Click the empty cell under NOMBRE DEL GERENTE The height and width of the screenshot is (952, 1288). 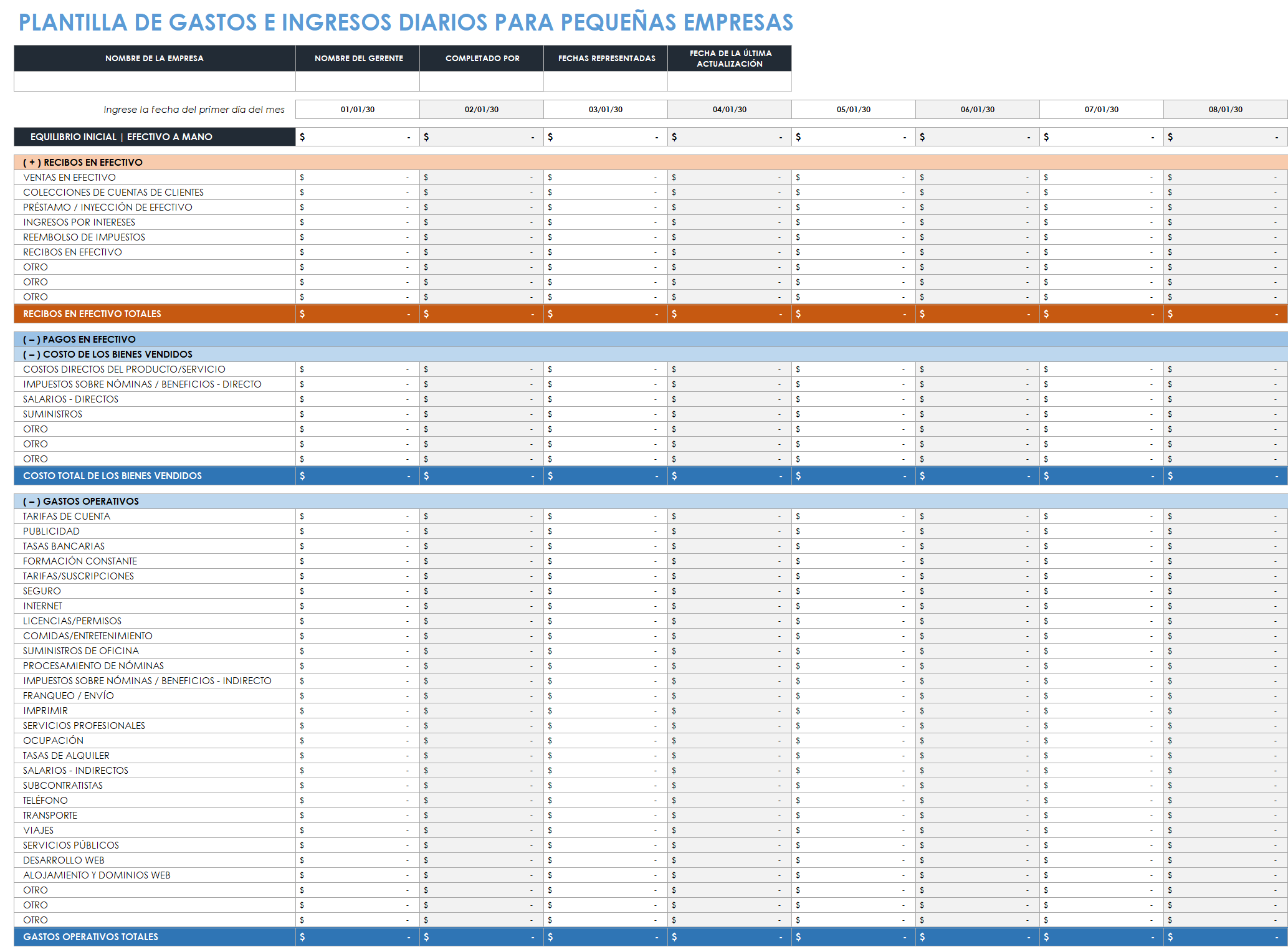click(358, 82)
